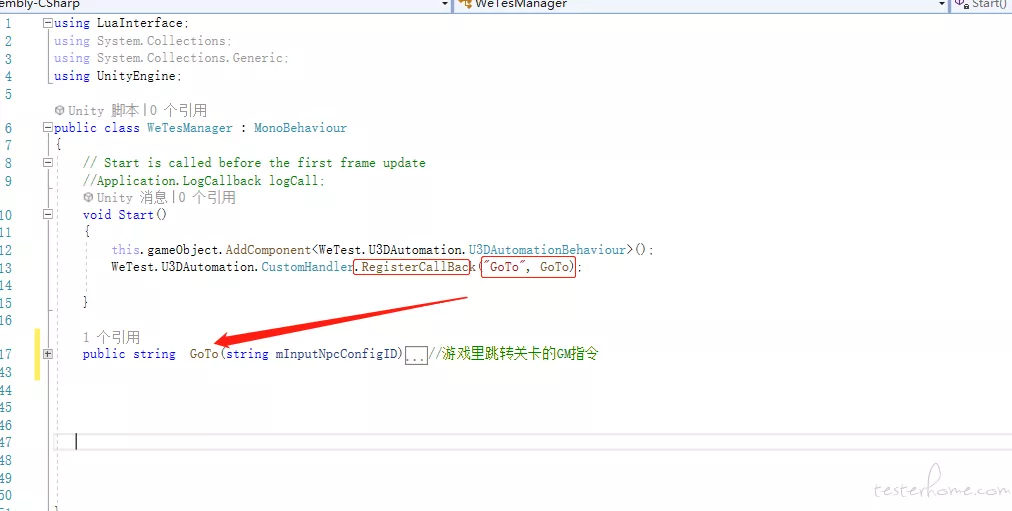The height and width of the screenshot is (511, 1012).
Task: Open the Start() member dropdown
Action: [x=980, y=4]
